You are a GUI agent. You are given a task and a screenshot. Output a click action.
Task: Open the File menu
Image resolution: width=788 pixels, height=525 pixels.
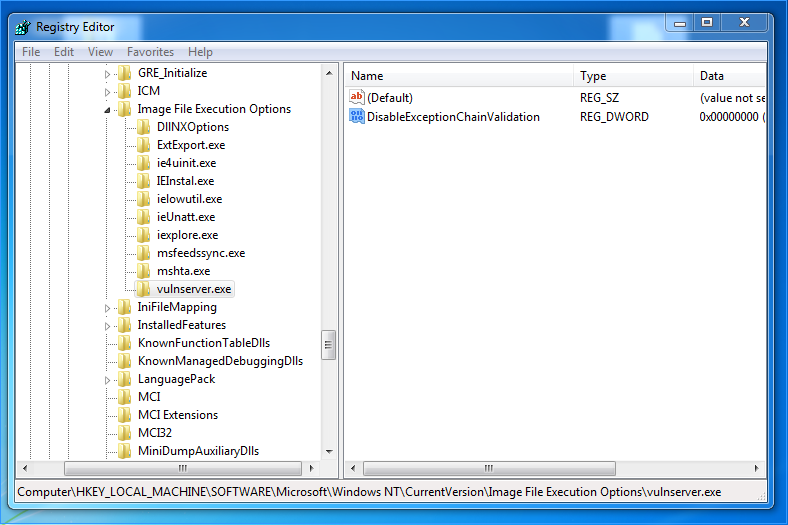(31, 52)
